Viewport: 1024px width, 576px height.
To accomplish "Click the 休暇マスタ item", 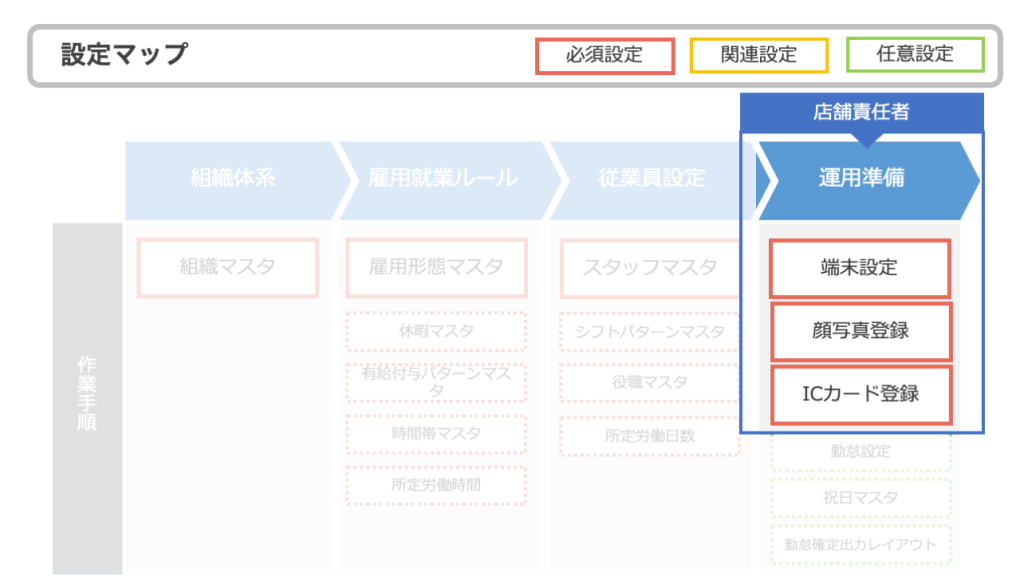I will click(436, 331).
